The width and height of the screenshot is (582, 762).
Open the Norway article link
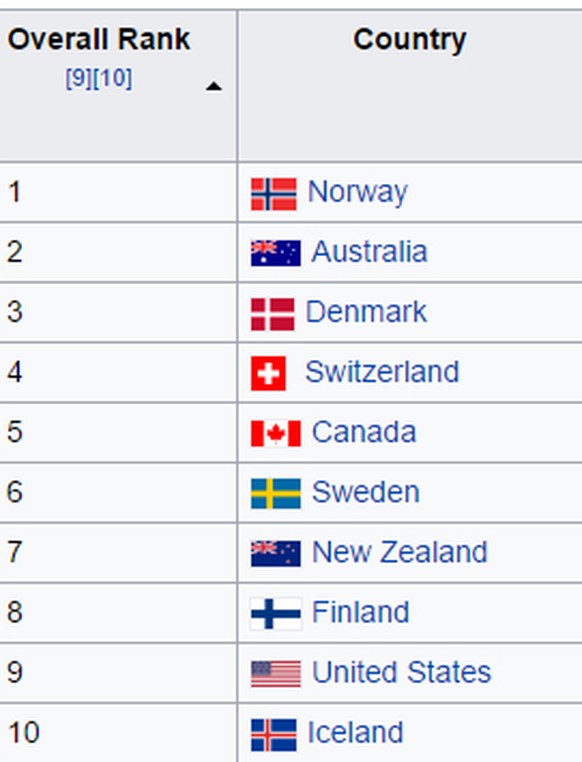point(357,192)
